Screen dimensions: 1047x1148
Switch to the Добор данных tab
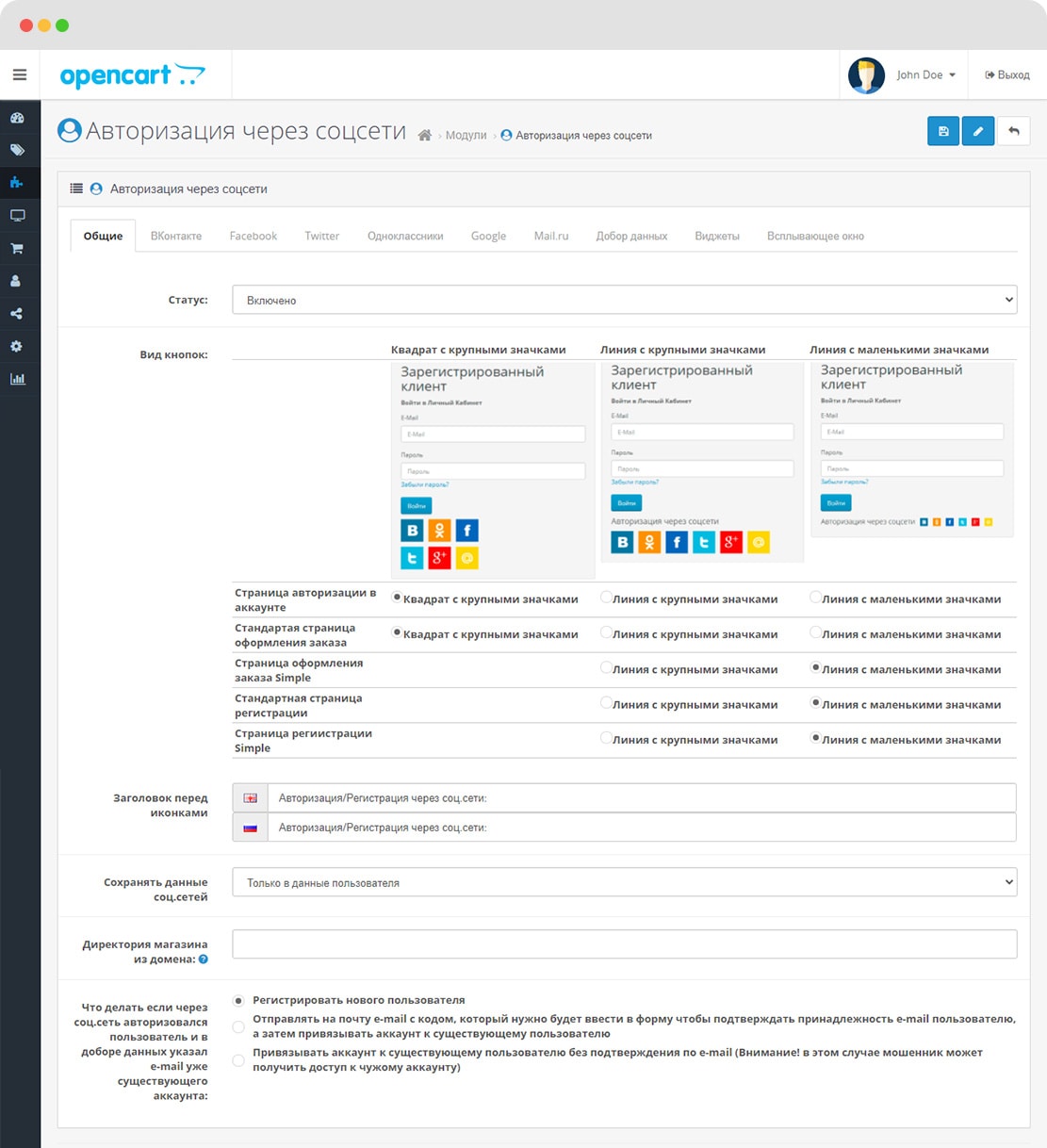631,236
